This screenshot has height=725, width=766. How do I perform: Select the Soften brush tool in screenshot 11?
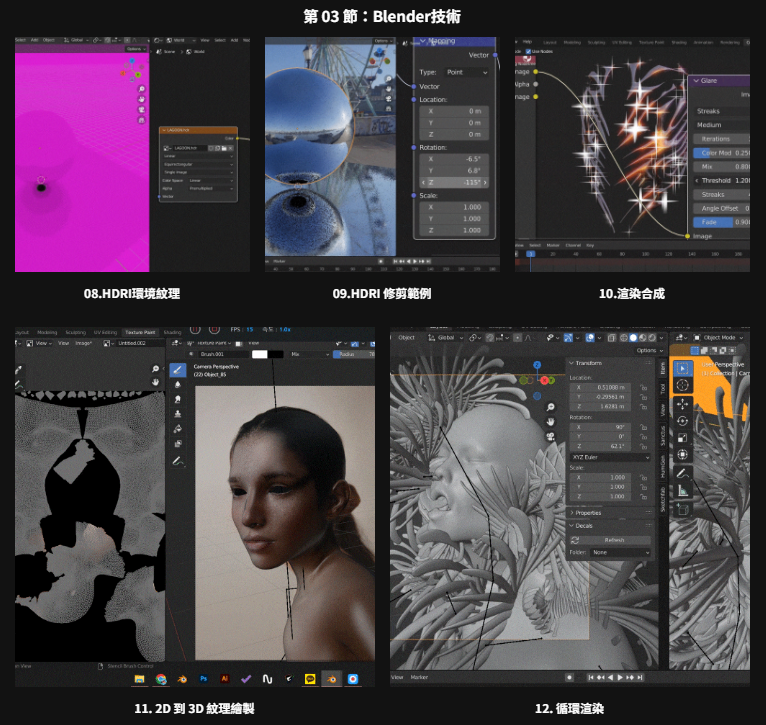[178, 384]
